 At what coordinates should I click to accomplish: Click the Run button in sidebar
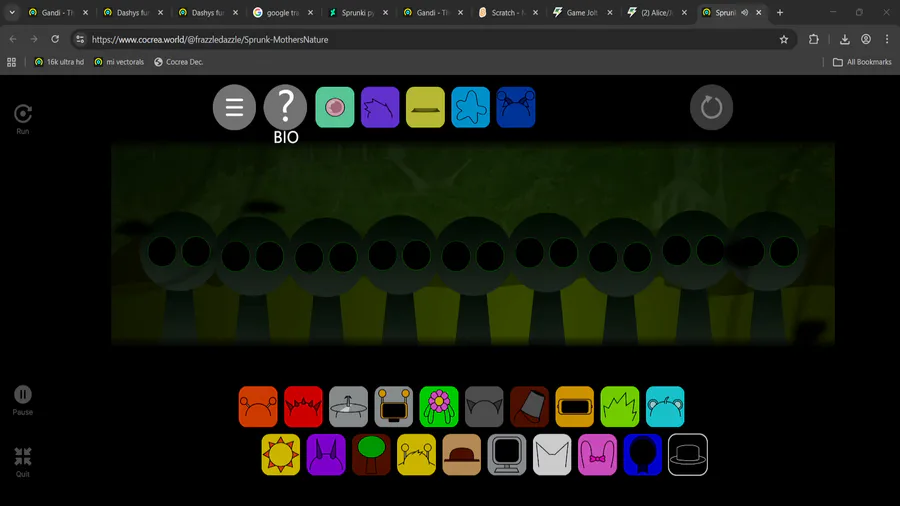pos(22,119)
